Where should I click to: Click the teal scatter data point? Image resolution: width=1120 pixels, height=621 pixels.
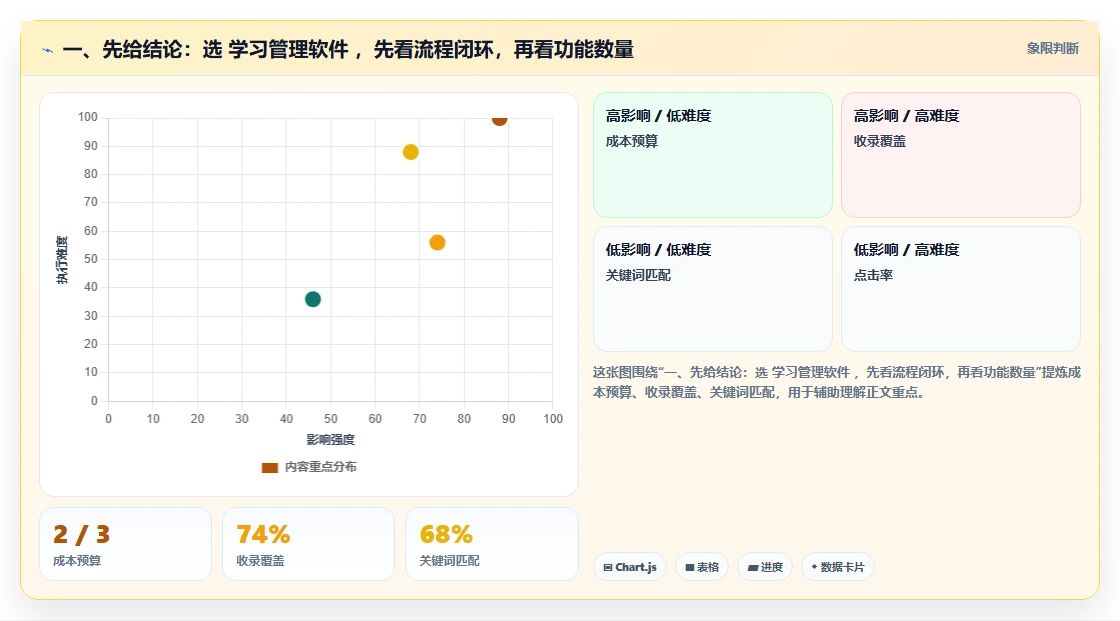pyautogui.click(x=313, y=299)
